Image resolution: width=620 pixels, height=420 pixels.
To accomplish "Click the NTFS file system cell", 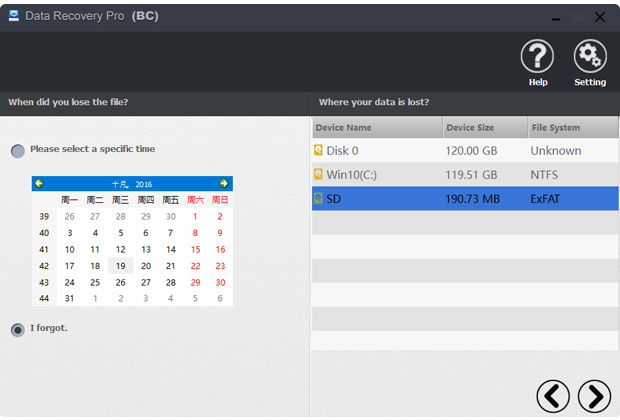I will (544, 175).
